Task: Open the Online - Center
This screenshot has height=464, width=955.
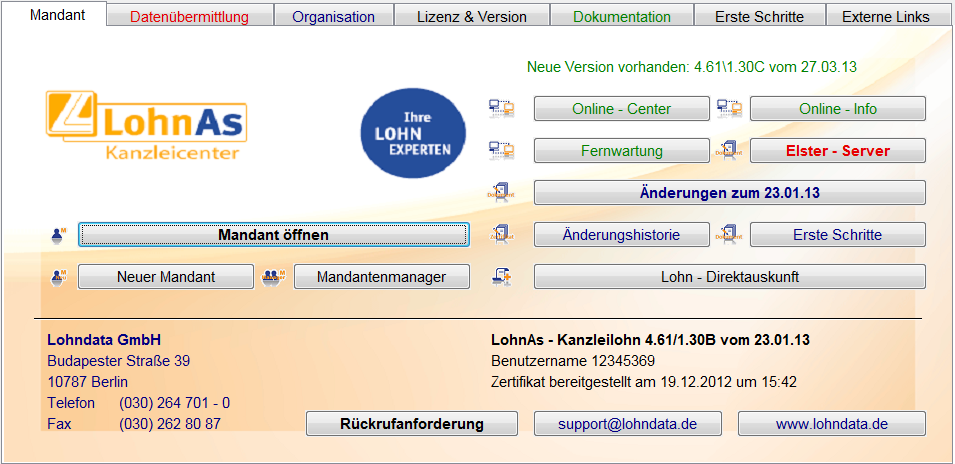Action: [622, 108]
